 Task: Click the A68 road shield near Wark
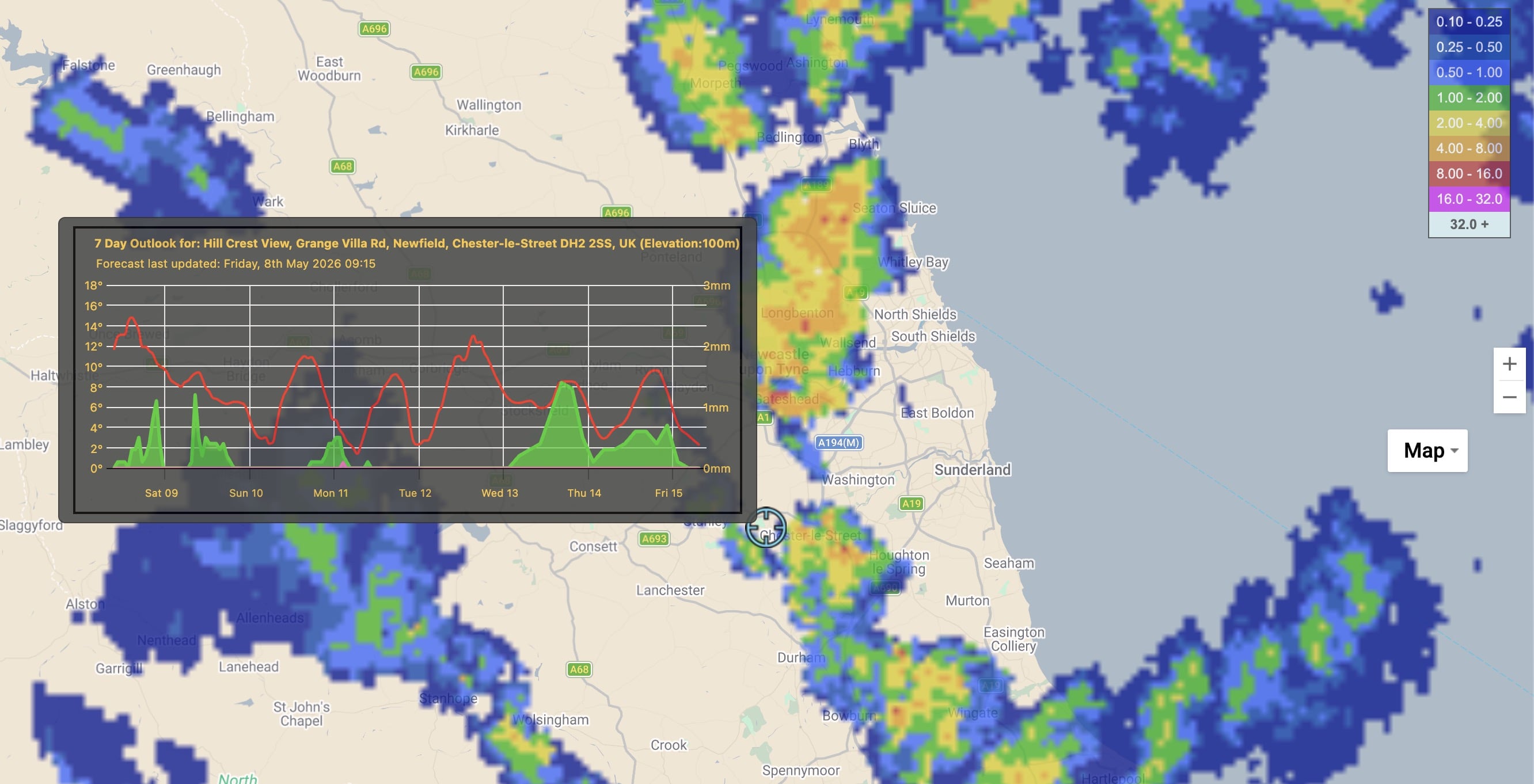[x=343, y=167]
